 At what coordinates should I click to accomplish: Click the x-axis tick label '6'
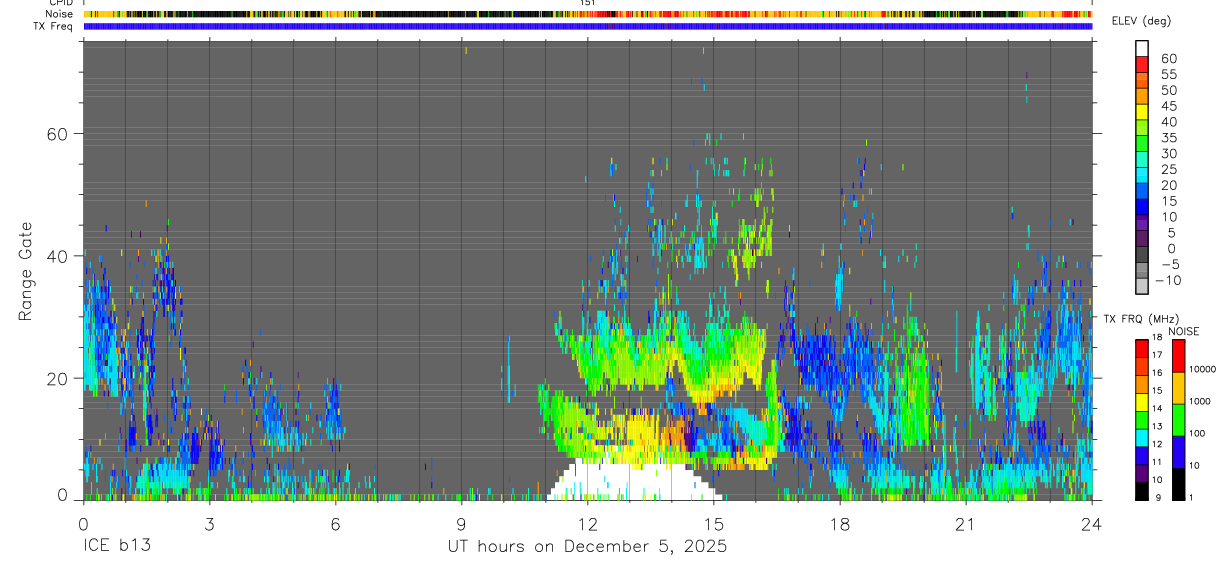click(x=335, y=523)
